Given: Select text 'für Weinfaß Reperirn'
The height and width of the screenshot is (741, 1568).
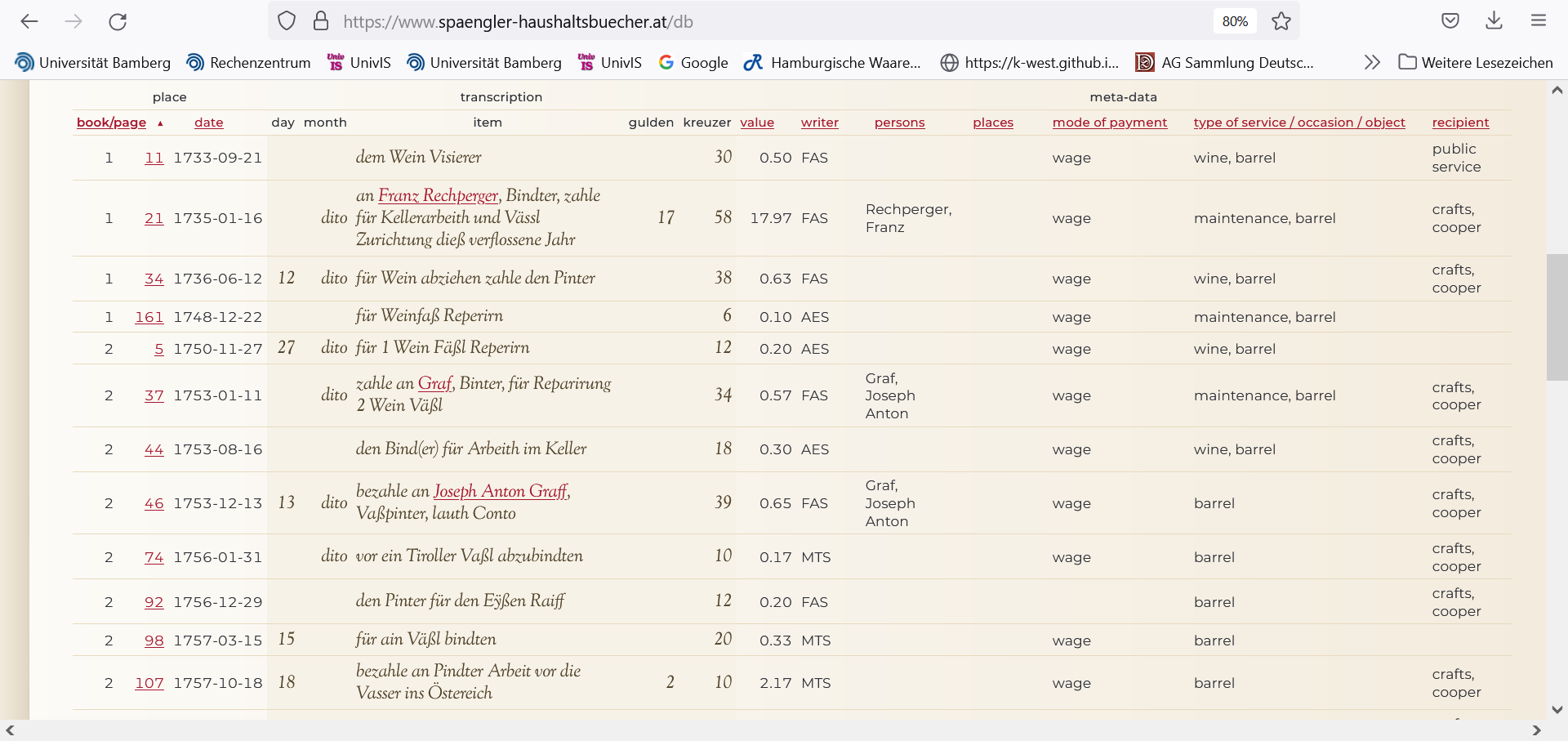Looking at the screenshot, I should (429, 315).
